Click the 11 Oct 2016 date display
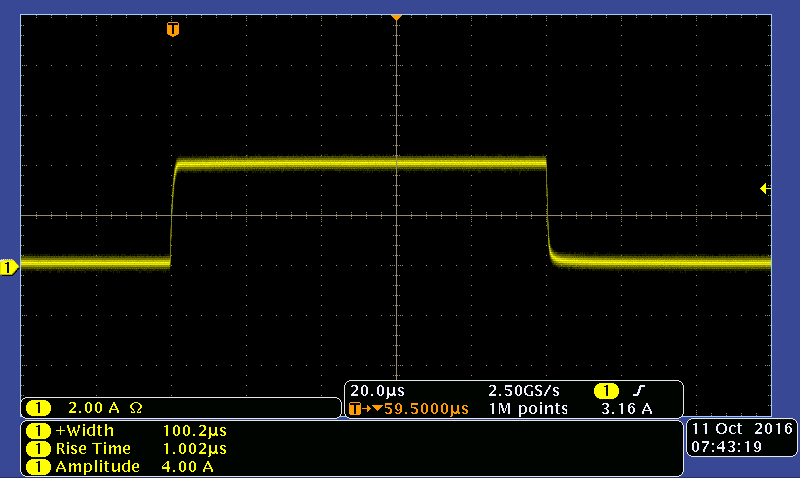Screen dimensions: 800x478 [x=741, y=429]
